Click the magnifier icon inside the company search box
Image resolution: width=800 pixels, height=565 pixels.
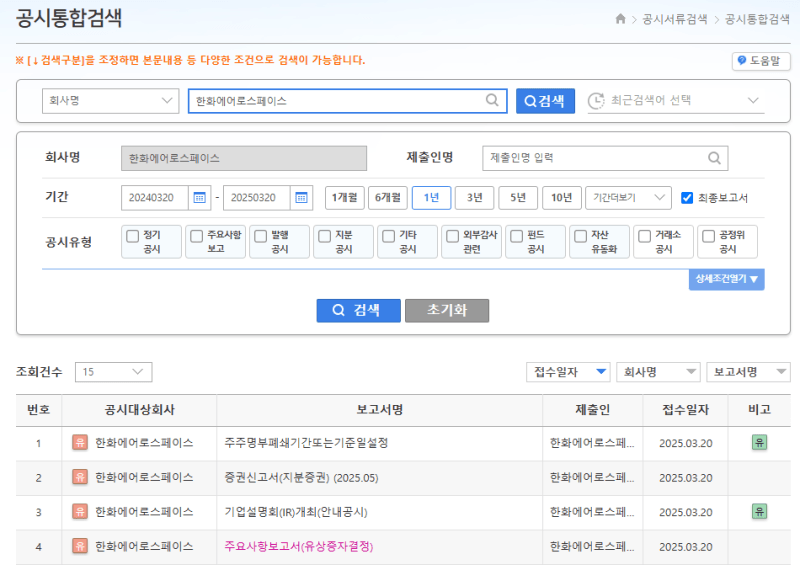492,100
